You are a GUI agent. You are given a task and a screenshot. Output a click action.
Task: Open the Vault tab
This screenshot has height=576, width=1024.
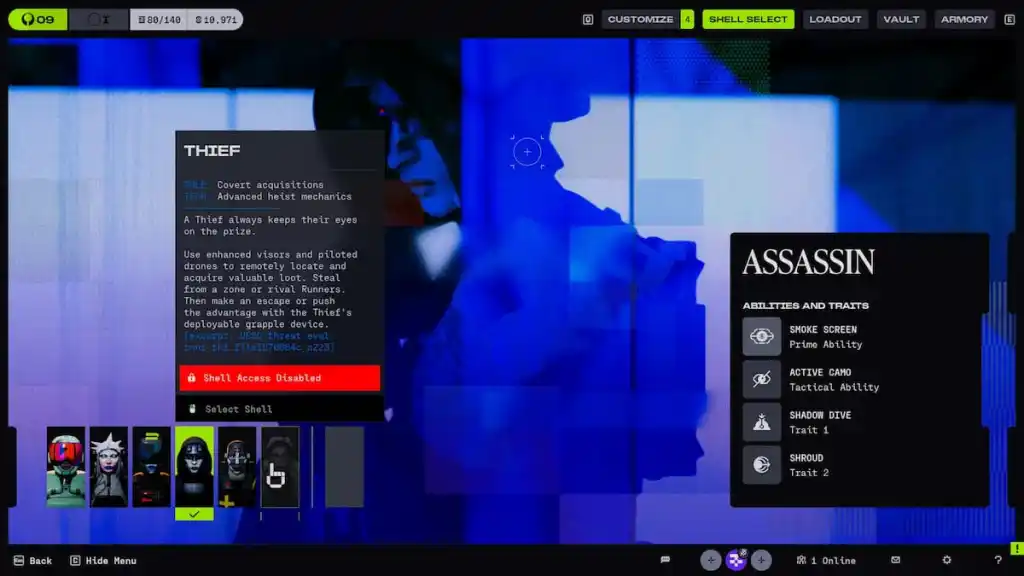click(x=901, y=20)
